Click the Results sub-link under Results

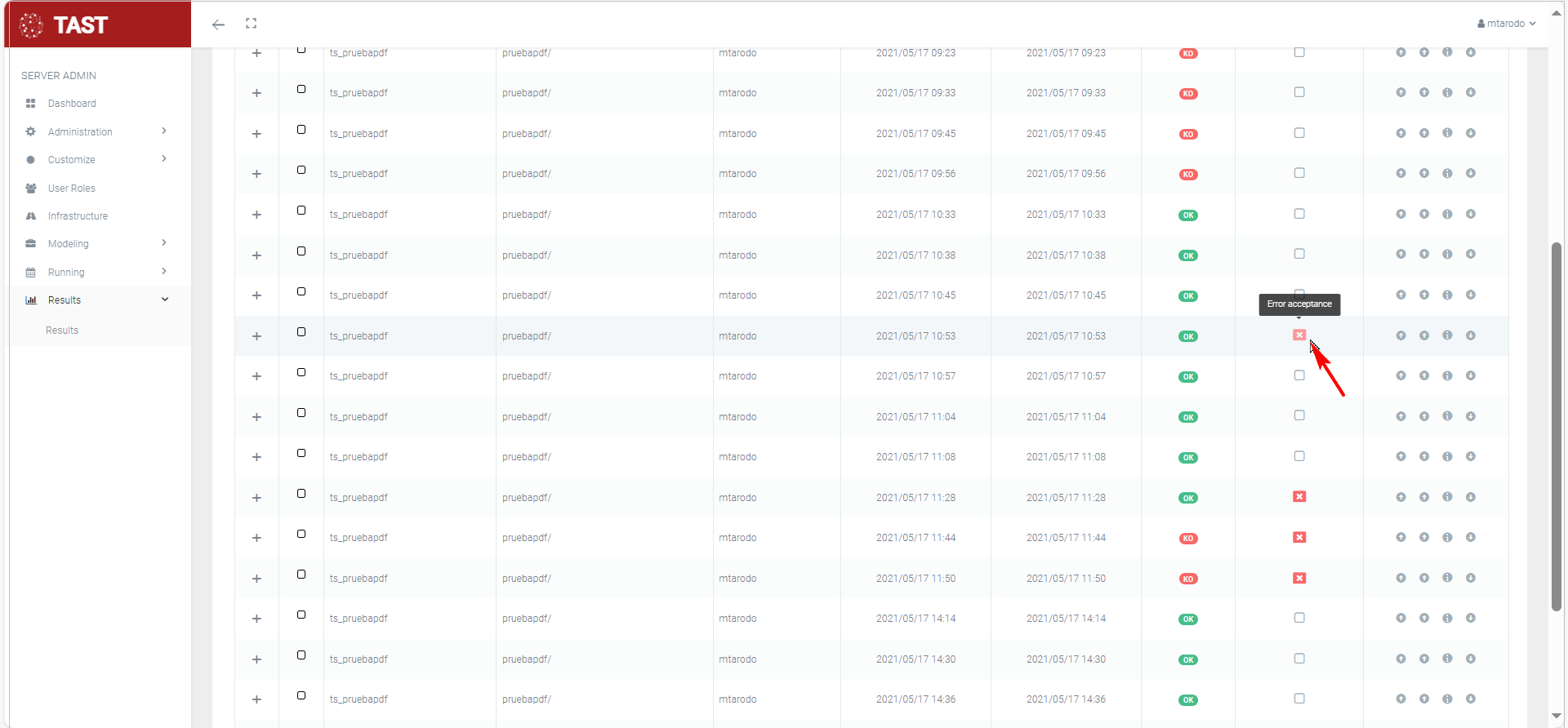click(x=62, y=331)
